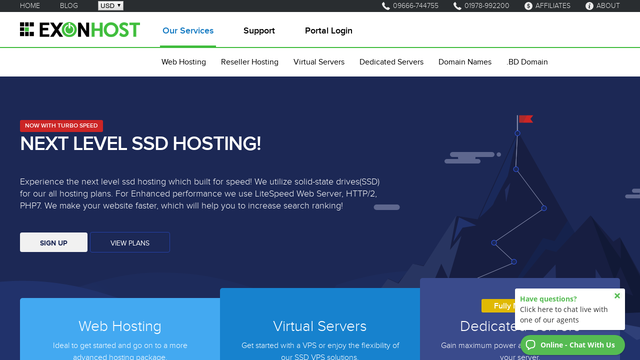Start chat via Online - Chat With Us
This screenshot has height=360, width=640.
[572, 345]
